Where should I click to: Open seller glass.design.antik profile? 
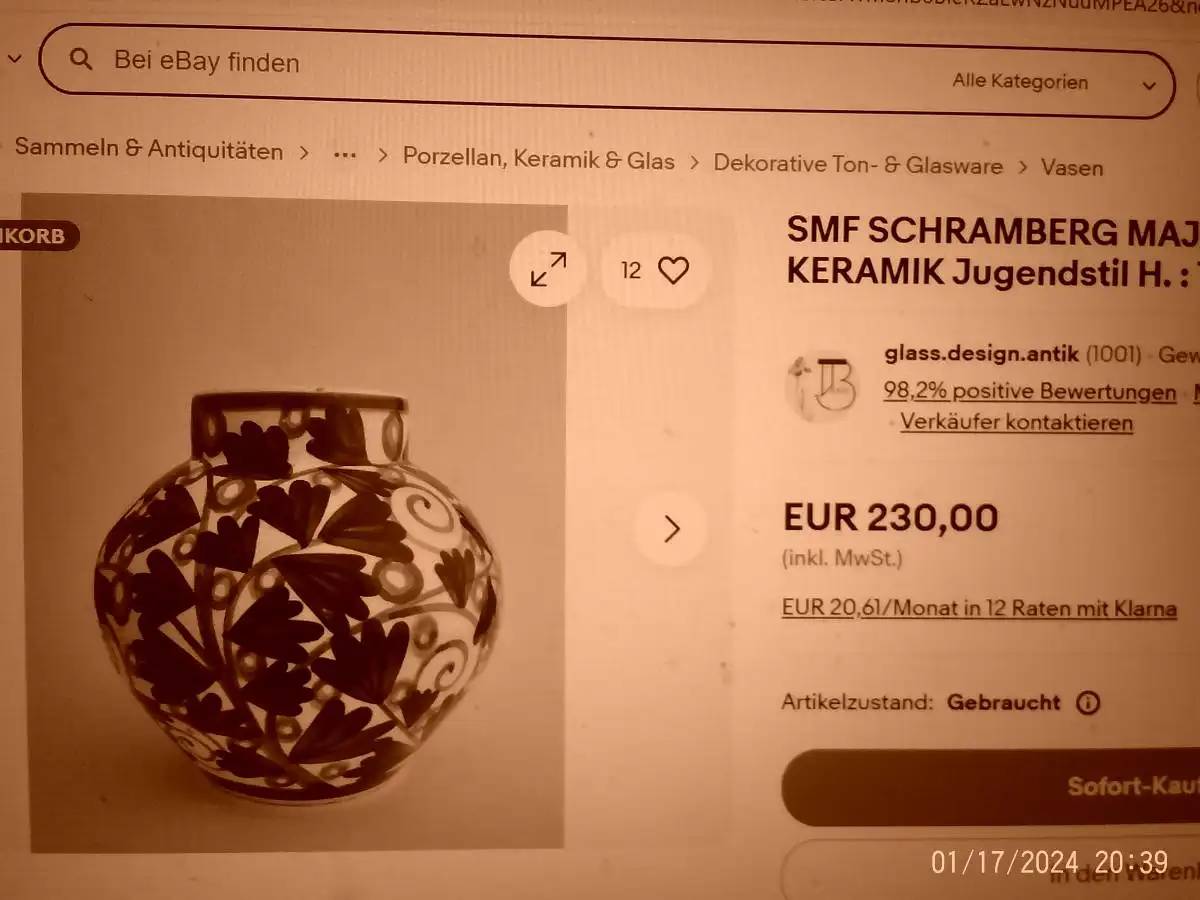pyautogui.click(x=982, y=353)
